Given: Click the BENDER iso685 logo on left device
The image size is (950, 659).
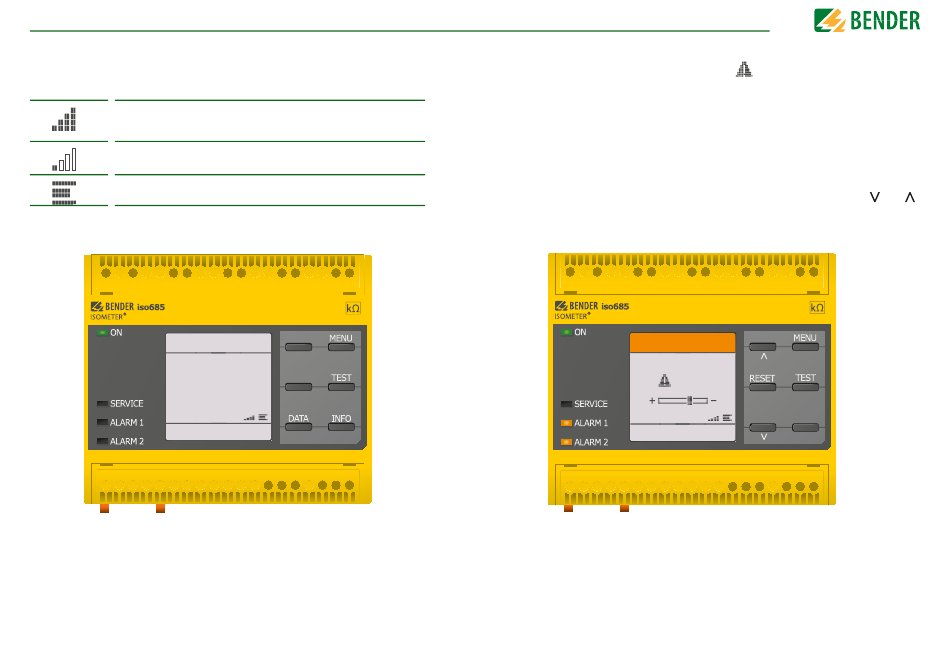Looking at the screenshot, I should [128, 307].
